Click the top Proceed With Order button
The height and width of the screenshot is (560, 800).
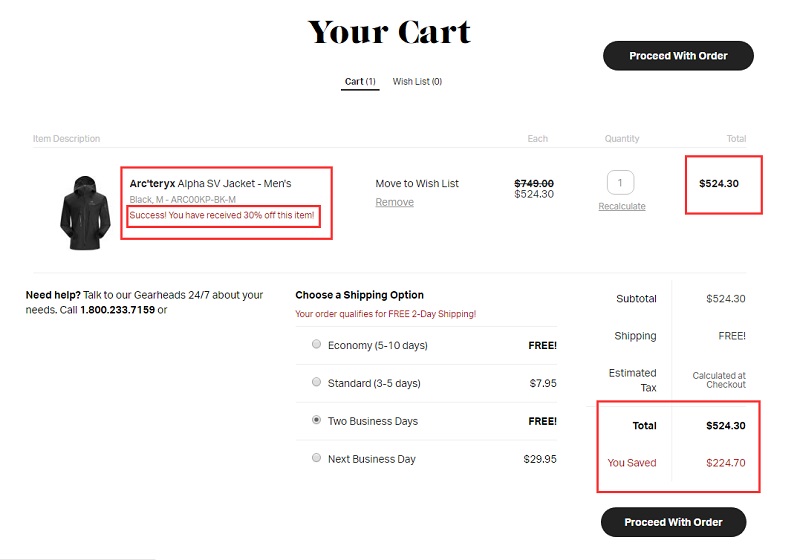click(x=678, y=56)
